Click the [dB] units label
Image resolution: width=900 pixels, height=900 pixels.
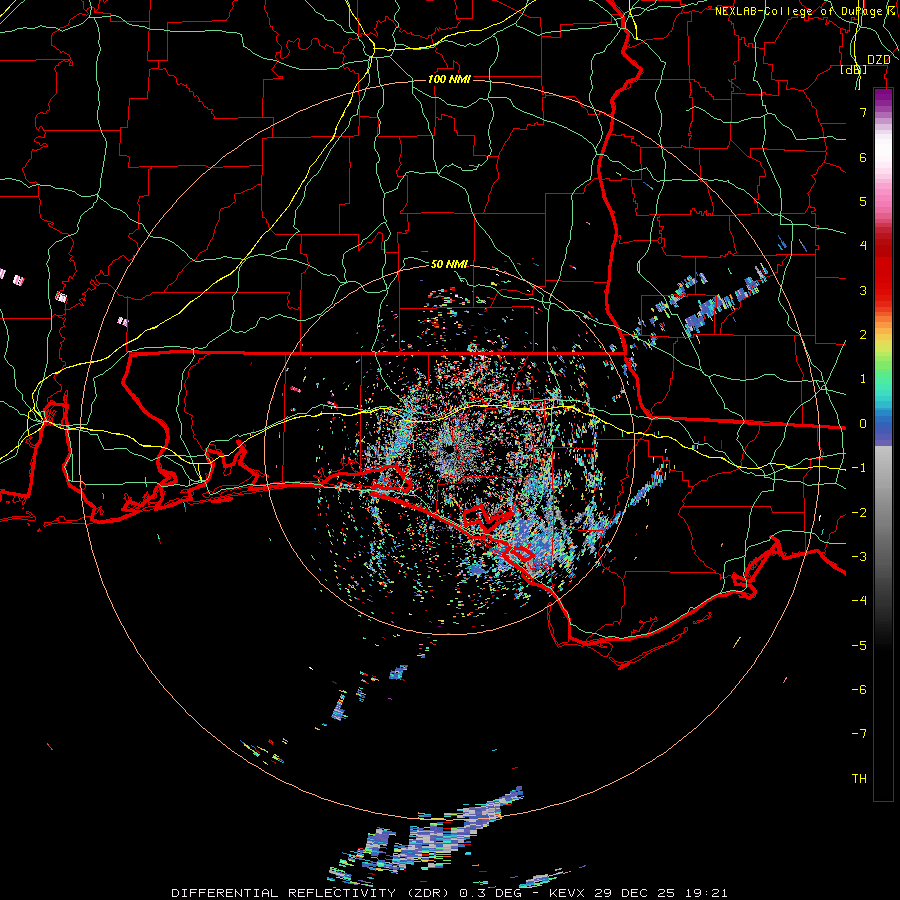(854, 70)
